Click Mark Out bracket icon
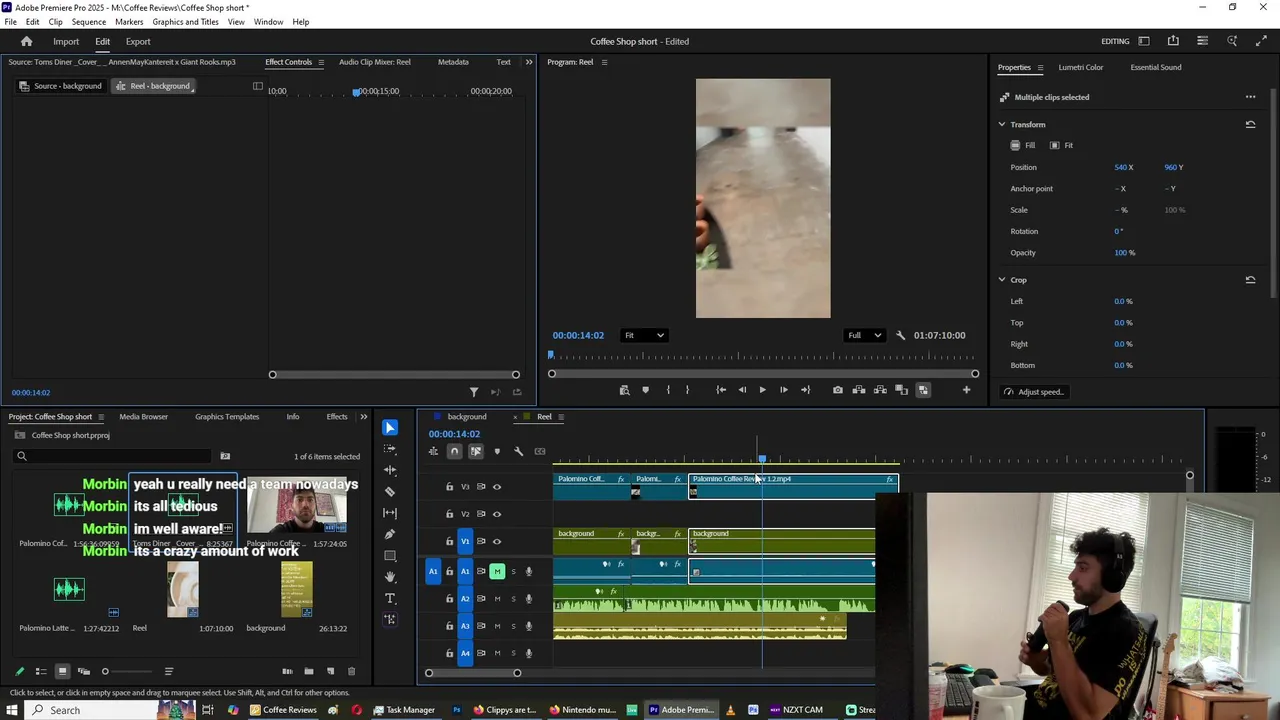The image size is (1280, 720). click(687, 390)
